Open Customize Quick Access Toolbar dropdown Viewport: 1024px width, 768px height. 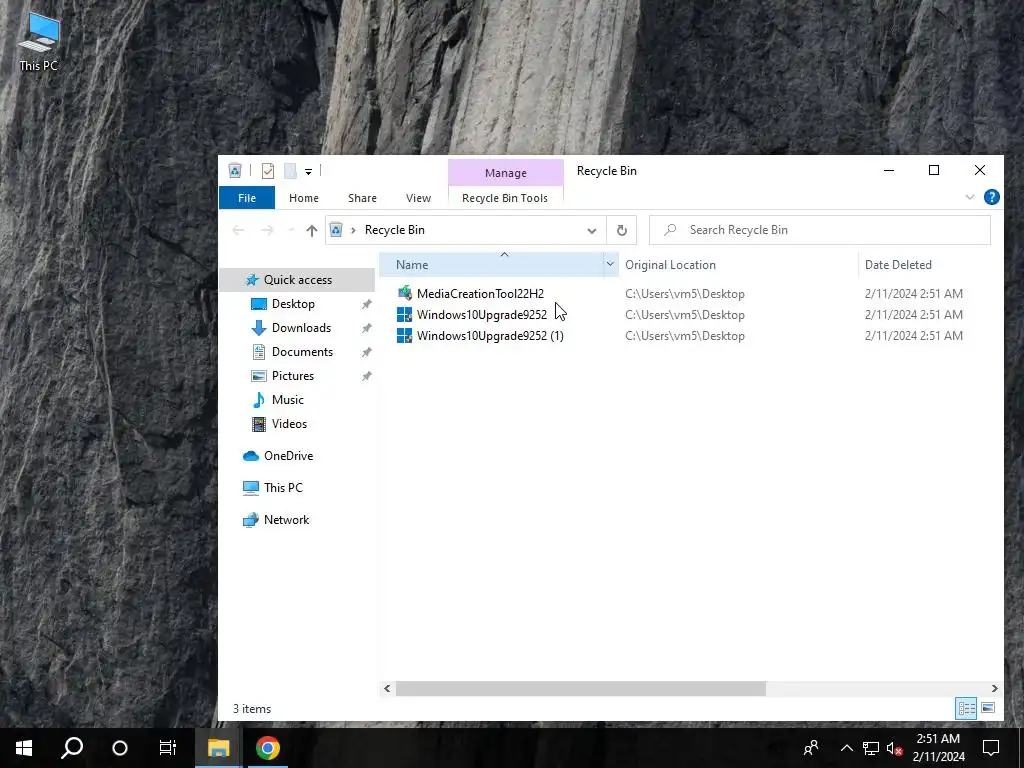[x=308, y=172]
